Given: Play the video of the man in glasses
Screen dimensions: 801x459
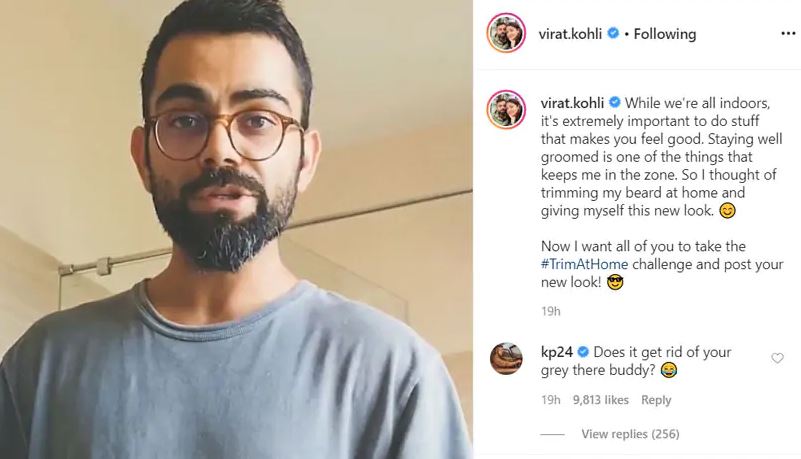Looking at the screenshot, I should point(236,229).
